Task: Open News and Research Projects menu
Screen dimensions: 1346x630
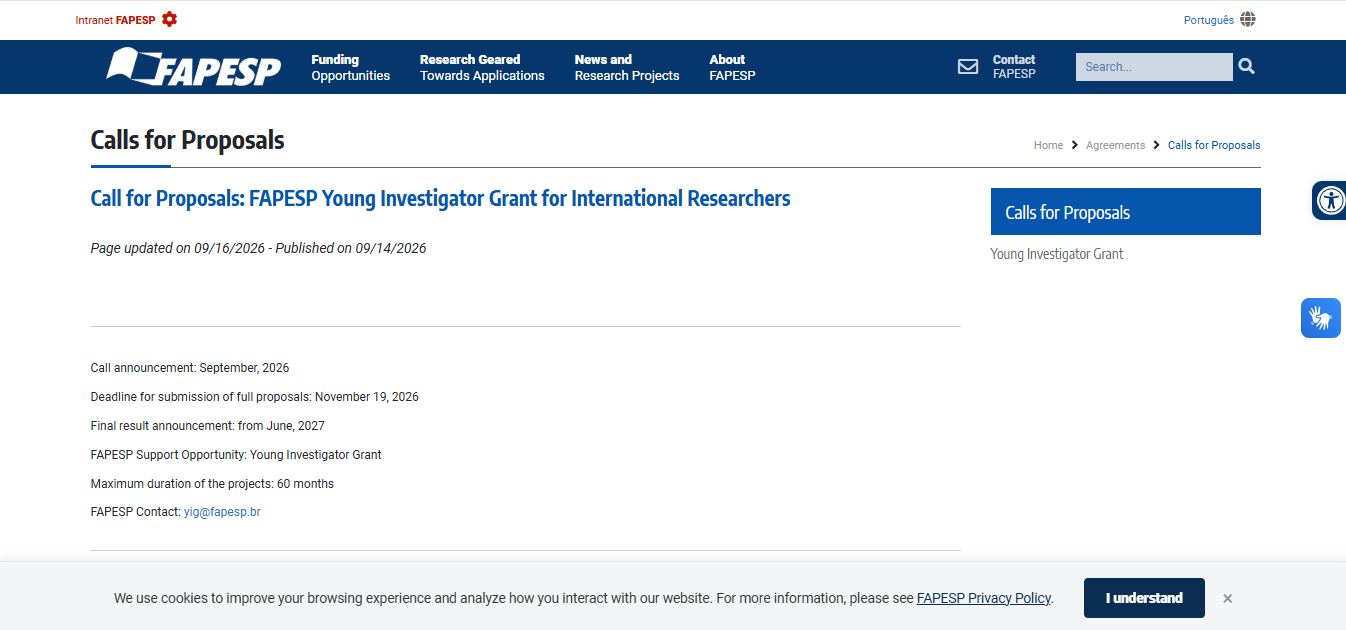Action: (x=627, y=67)
